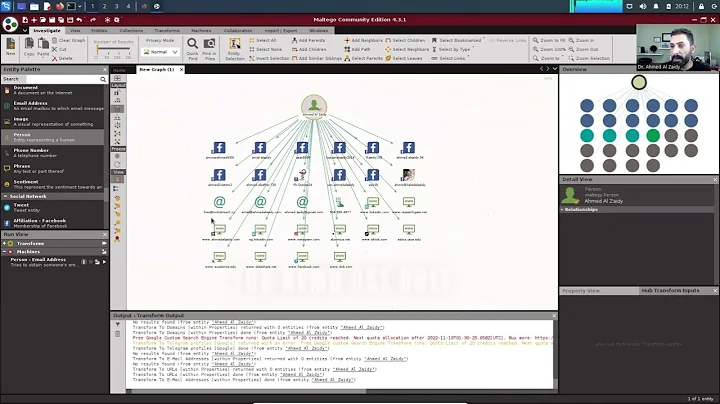Activate the Entity Selection tool
The image size is (720, 404).
(x=235, y=49)
